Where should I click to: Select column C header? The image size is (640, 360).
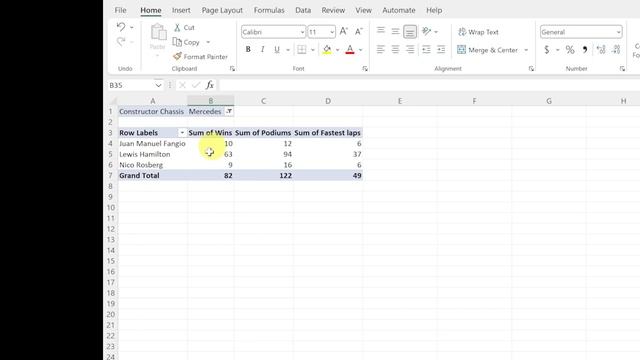click(263, 101)
